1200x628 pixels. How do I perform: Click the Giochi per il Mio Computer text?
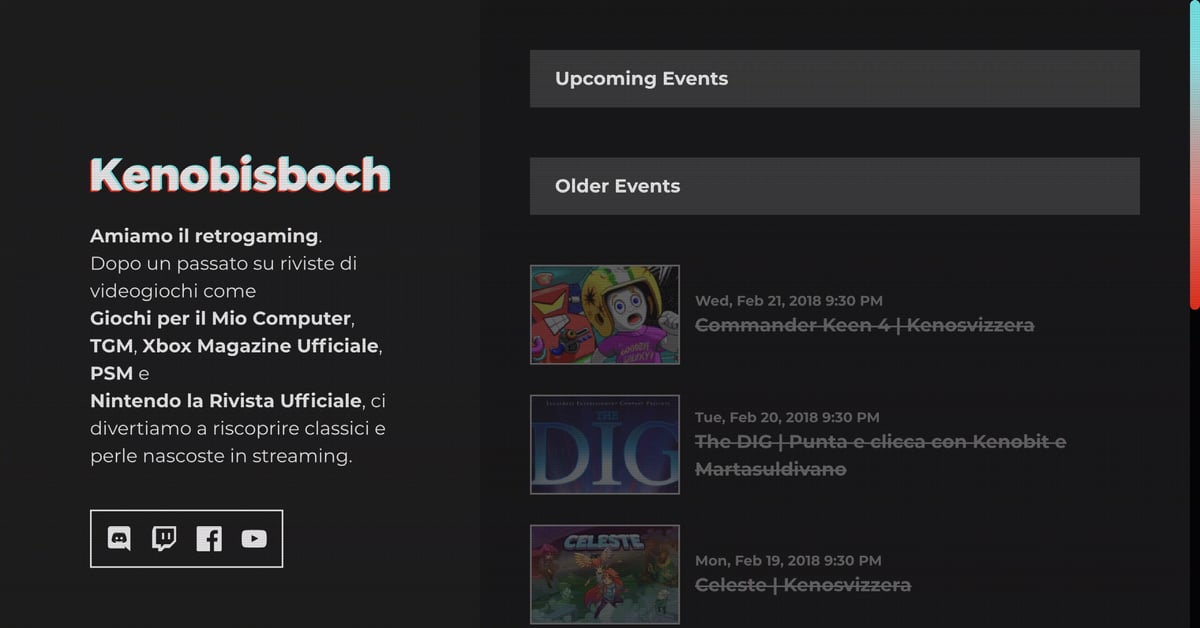[x=221, y=319]
